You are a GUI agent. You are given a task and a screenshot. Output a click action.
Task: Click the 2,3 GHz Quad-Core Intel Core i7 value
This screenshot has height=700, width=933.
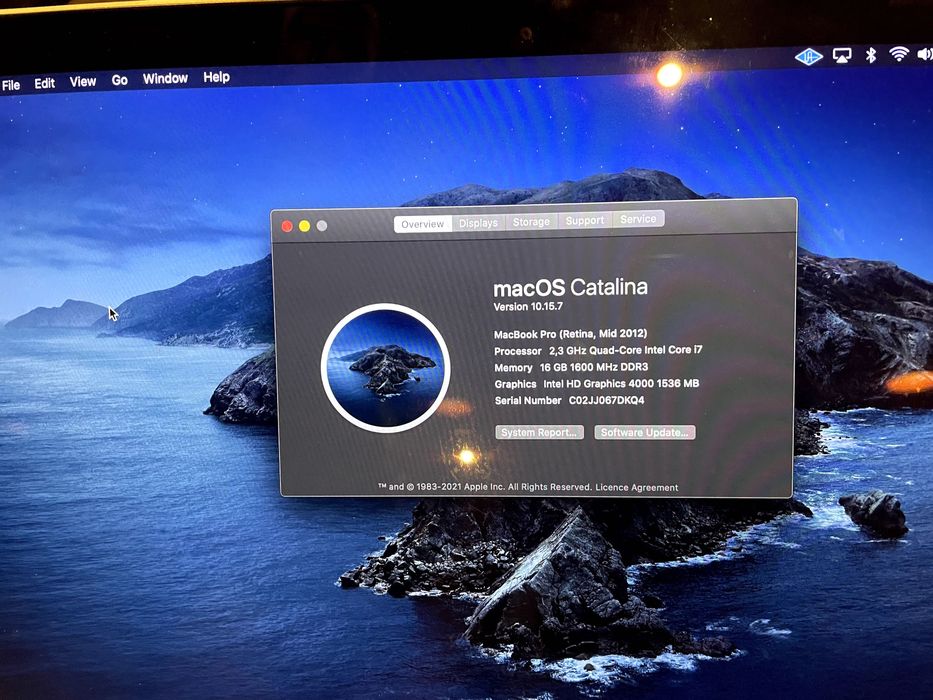point(625,350)
